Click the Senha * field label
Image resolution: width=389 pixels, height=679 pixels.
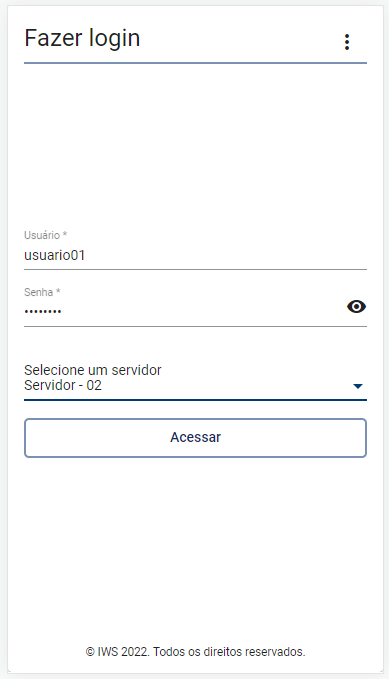click(42, 292)
